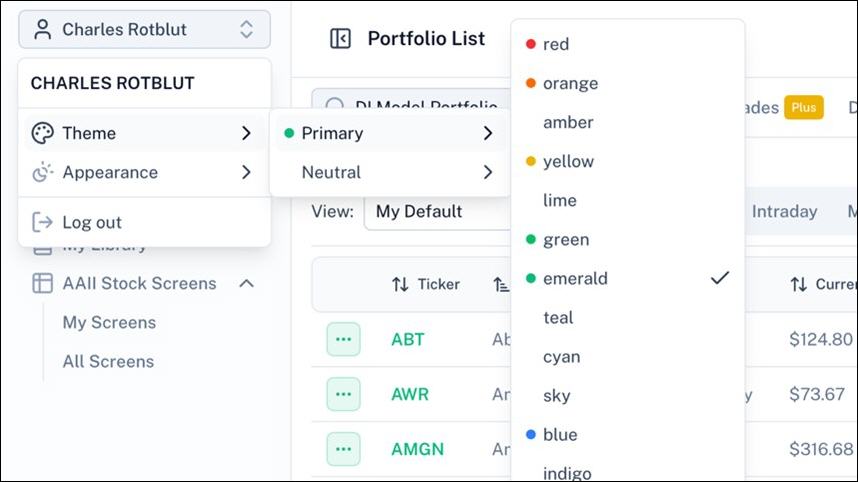Collapse the AAII Stock Screens section
The height and width of the screenshot is (482, 858).
(x=247, y=283)
